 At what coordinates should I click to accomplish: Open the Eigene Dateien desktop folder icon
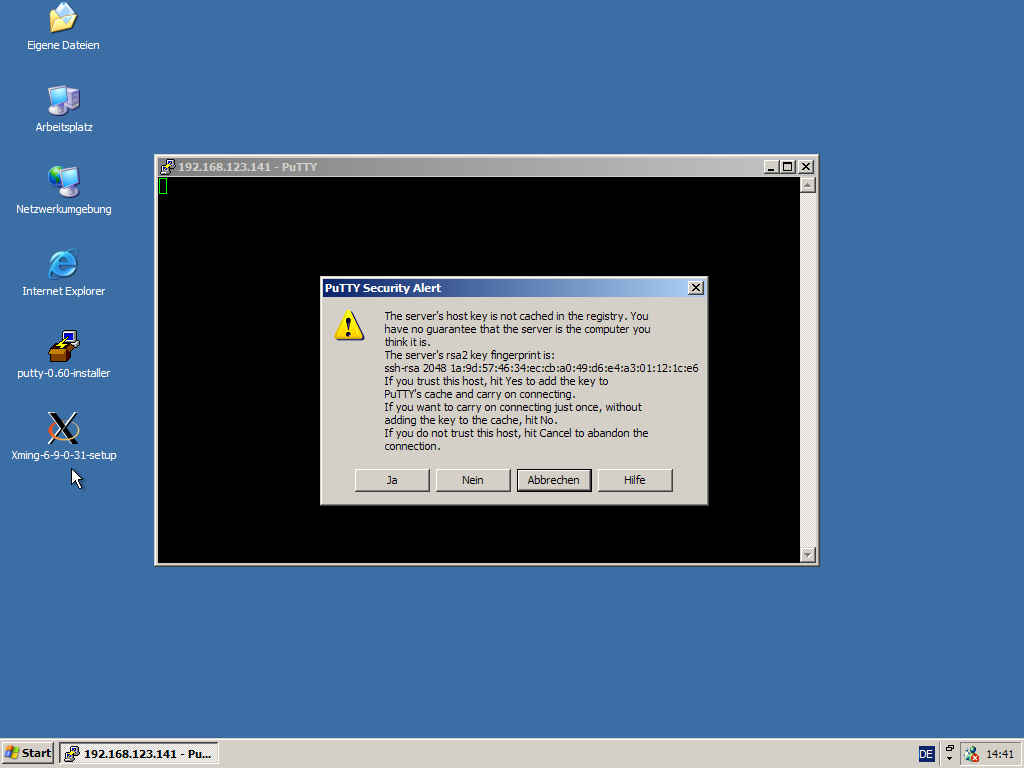tap(63, 18)
